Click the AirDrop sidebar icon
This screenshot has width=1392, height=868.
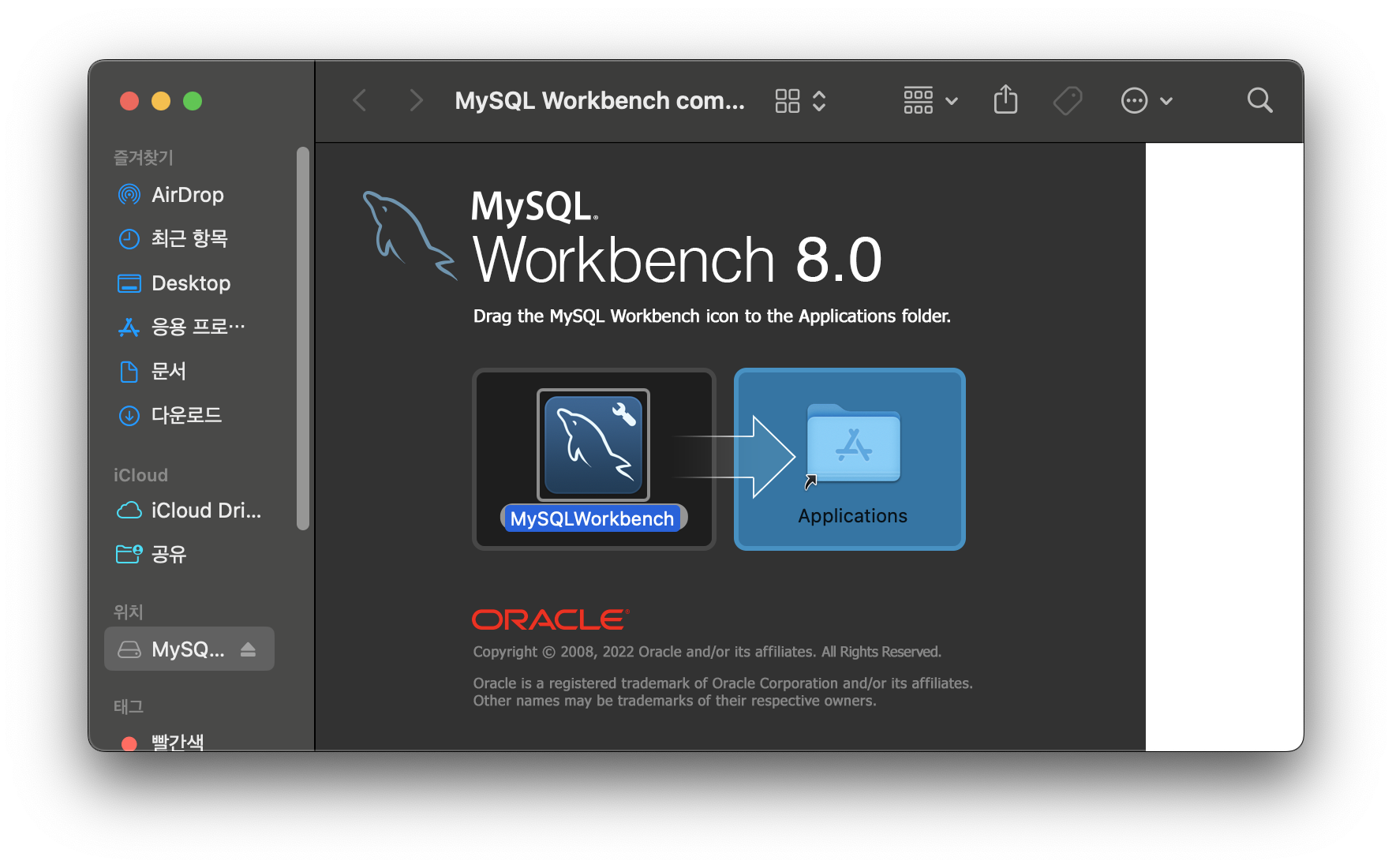point(129,194)
